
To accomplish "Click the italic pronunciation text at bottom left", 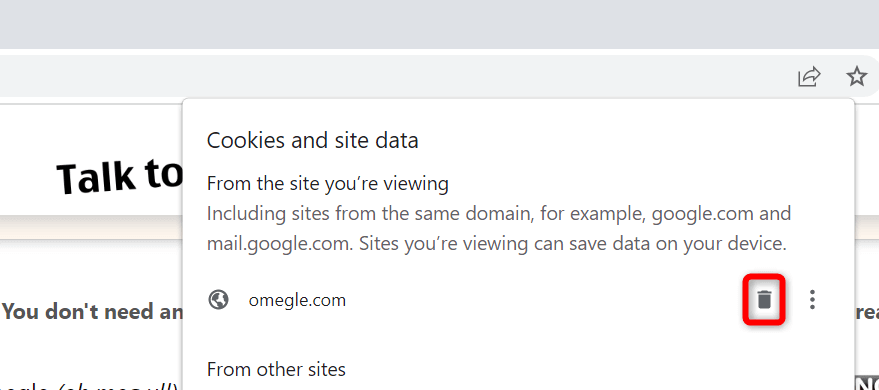I will tap(90, 387).
